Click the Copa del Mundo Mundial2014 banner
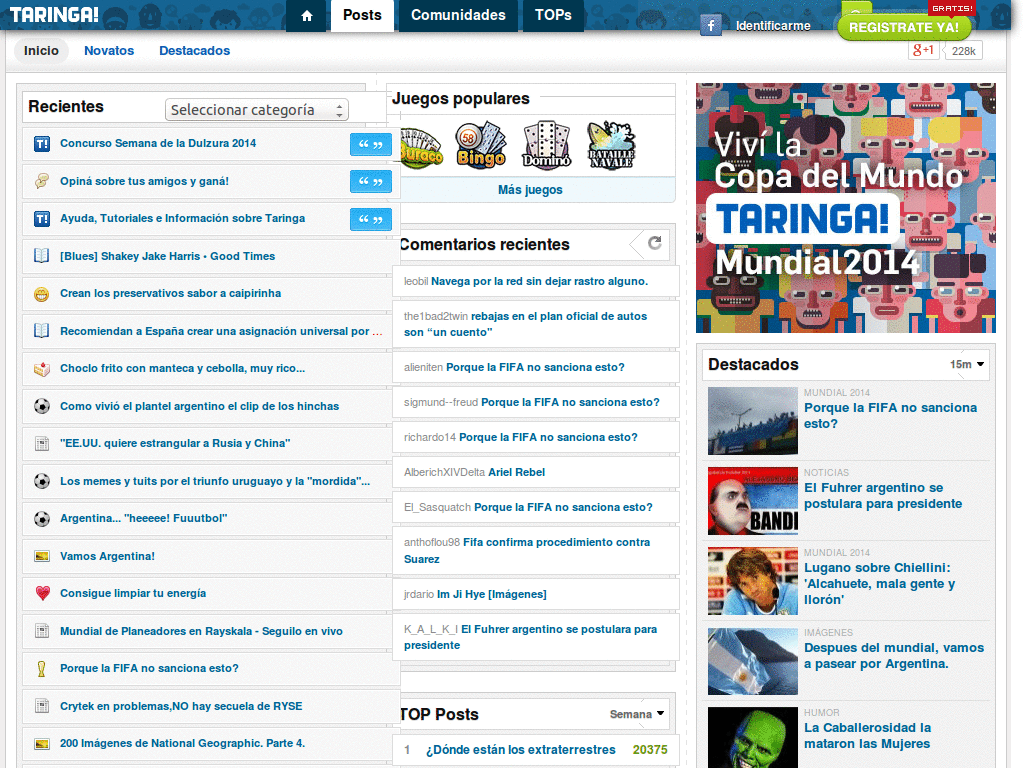1024x768 pixels. click(x=846, y=208)
